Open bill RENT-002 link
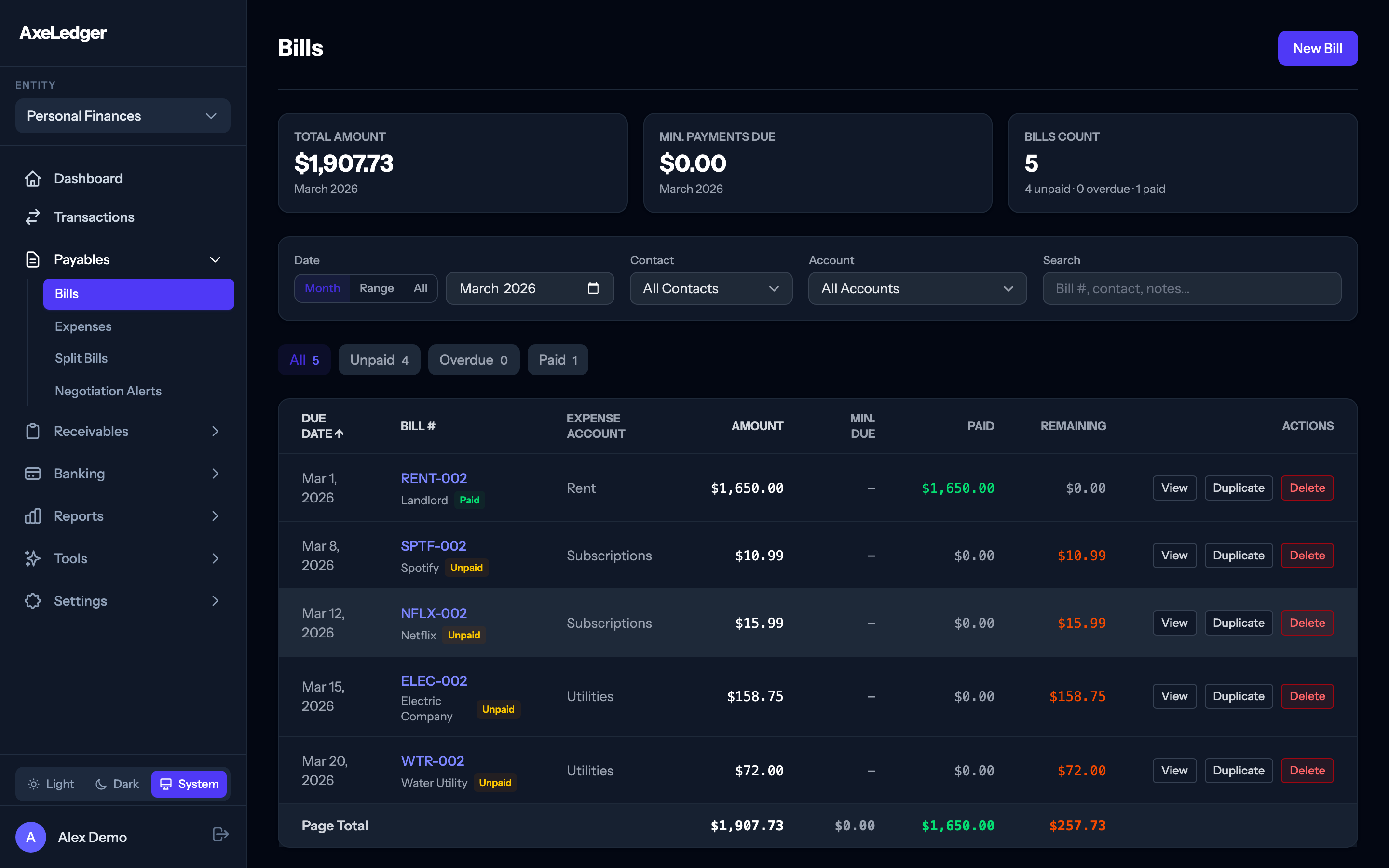Screen dimensions: 1389x868 coord(434,477)
